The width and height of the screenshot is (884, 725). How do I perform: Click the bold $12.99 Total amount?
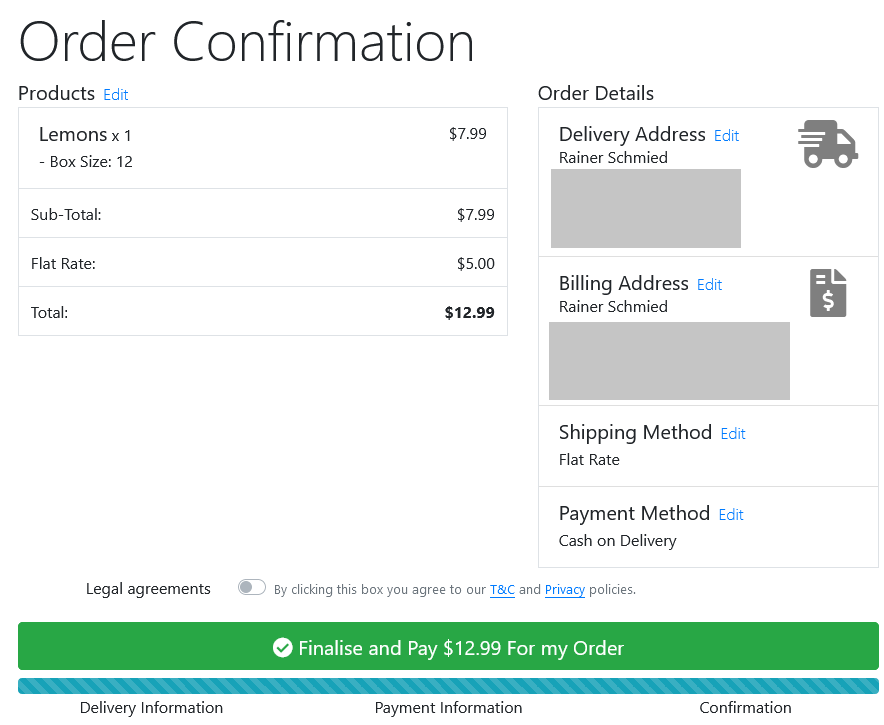point(469,312)
